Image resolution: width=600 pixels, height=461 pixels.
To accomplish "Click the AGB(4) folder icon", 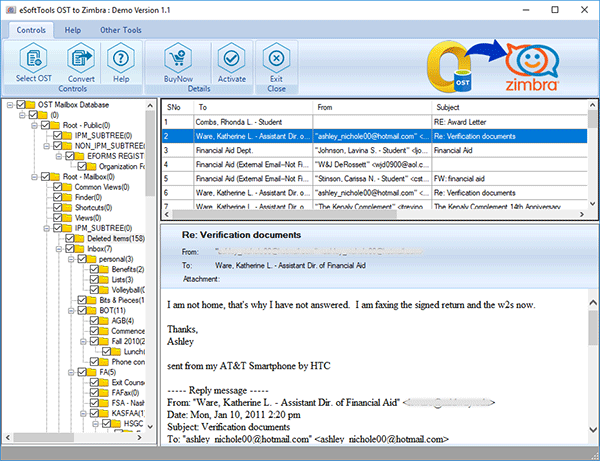I will click(x=104, y=321).
